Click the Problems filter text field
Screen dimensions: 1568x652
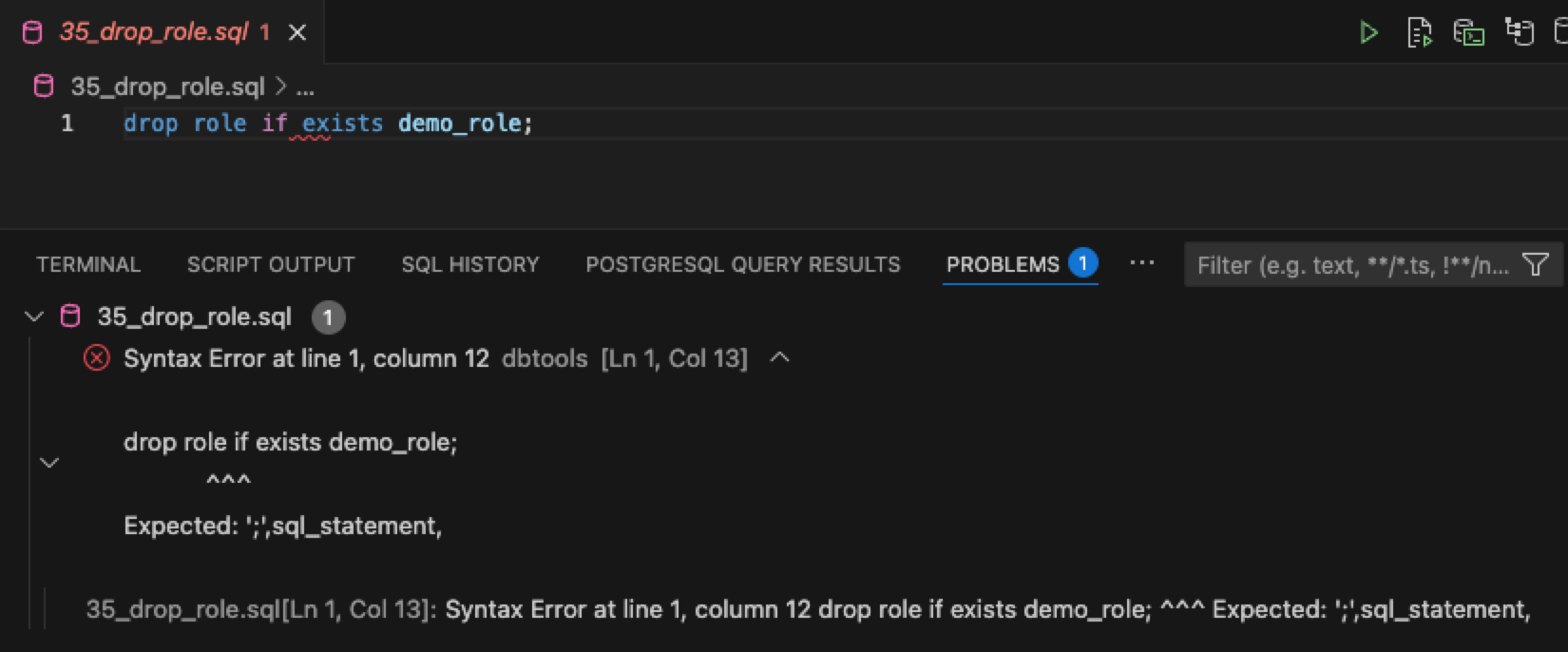(x=1349, y=265)
